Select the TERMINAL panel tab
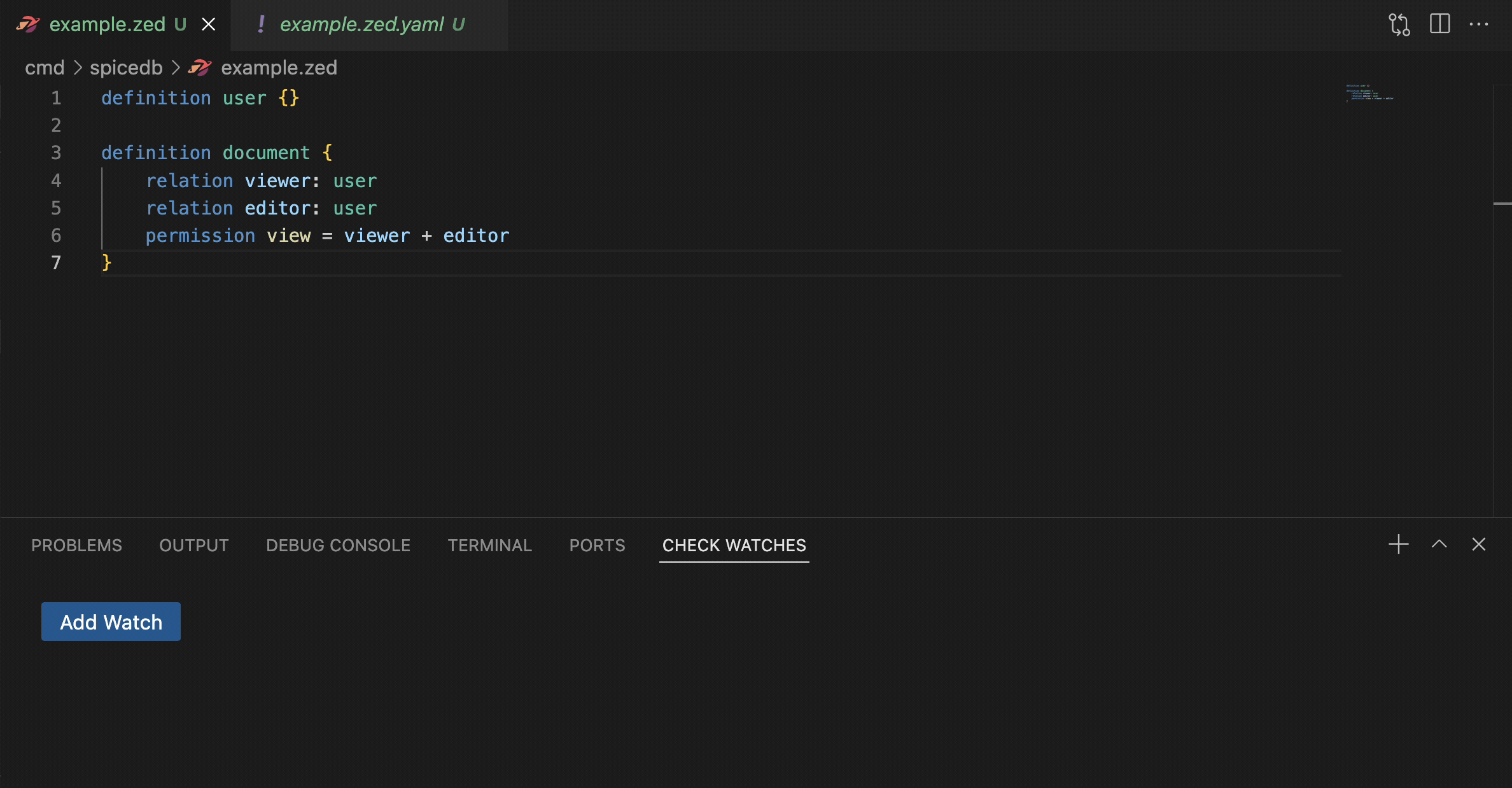1512x788 pixels. click(x=489, y=545)
